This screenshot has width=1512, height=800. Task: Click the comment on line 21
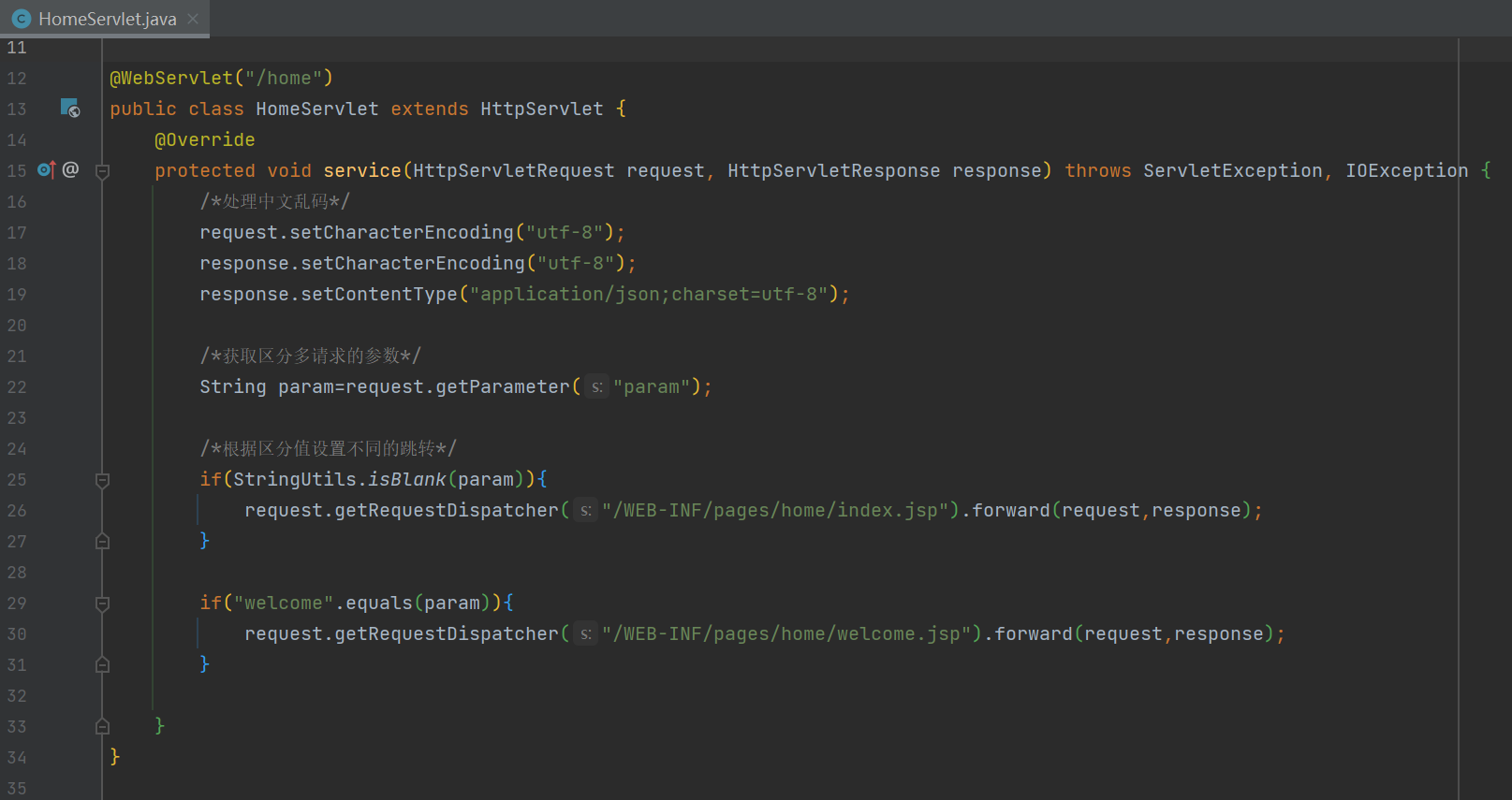(310, 356)
